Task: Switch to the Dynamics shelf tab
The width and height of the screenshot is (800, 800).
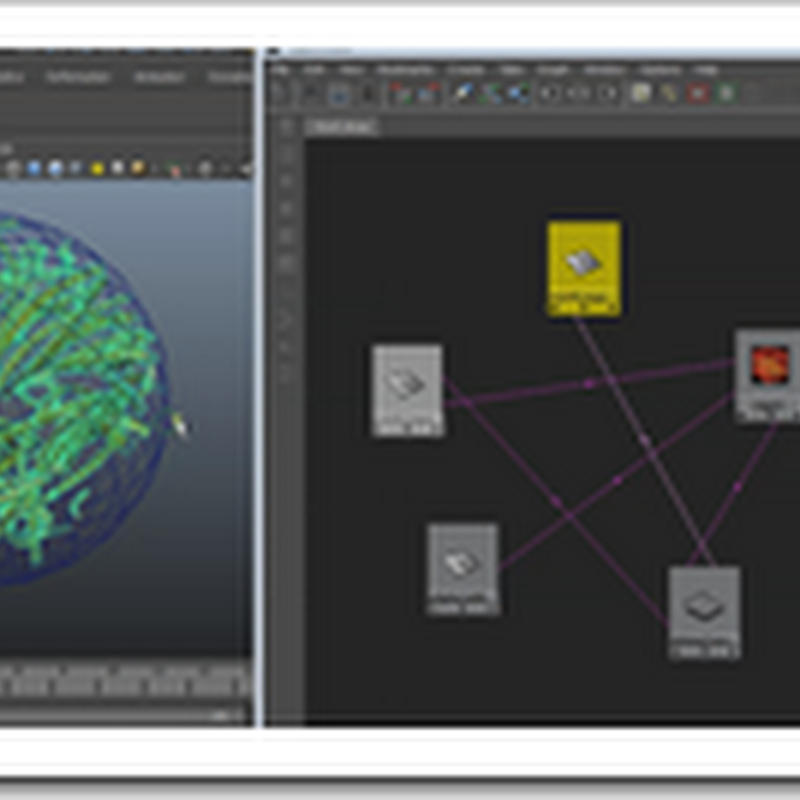Action: tap(231, 77)
